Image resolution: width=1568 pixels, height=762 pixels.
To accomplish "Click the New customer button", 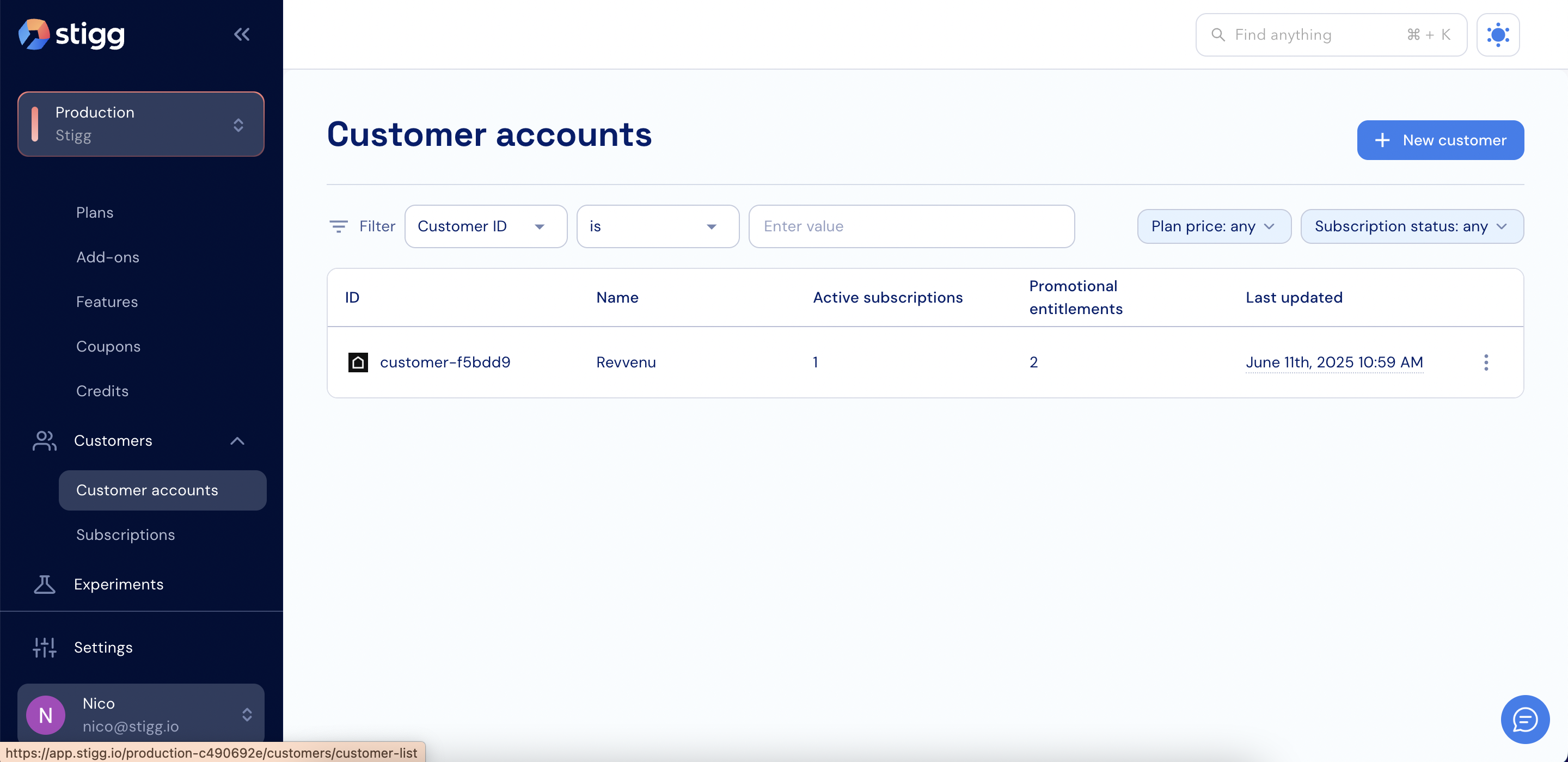I will pyautogui.click(x=1440, y=140).
